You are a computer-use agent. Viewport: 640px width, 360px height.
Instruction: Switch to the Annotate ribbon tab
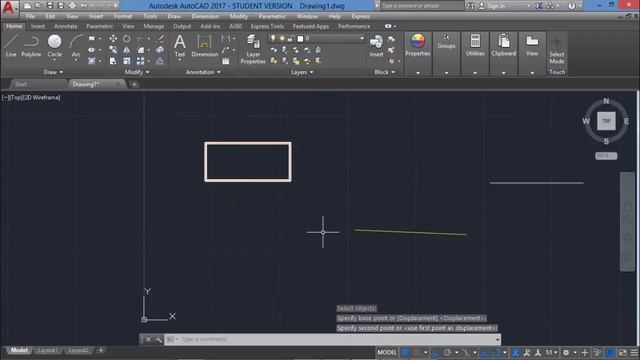pos(65,26)
